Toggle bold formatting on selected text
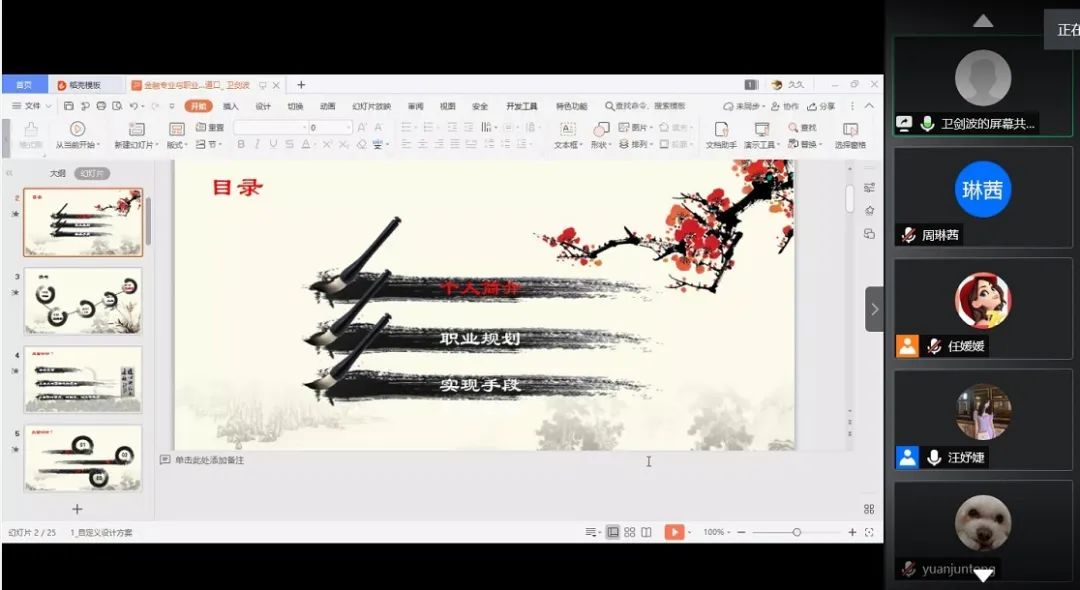 pyautogui.click(x=240, y=145)
